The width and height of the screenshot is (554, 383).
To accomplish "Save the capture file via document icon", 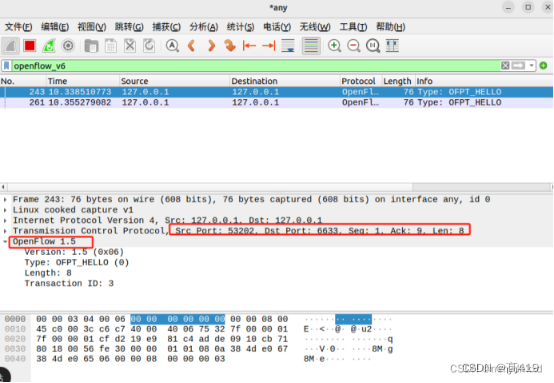I will click(111, 46).
